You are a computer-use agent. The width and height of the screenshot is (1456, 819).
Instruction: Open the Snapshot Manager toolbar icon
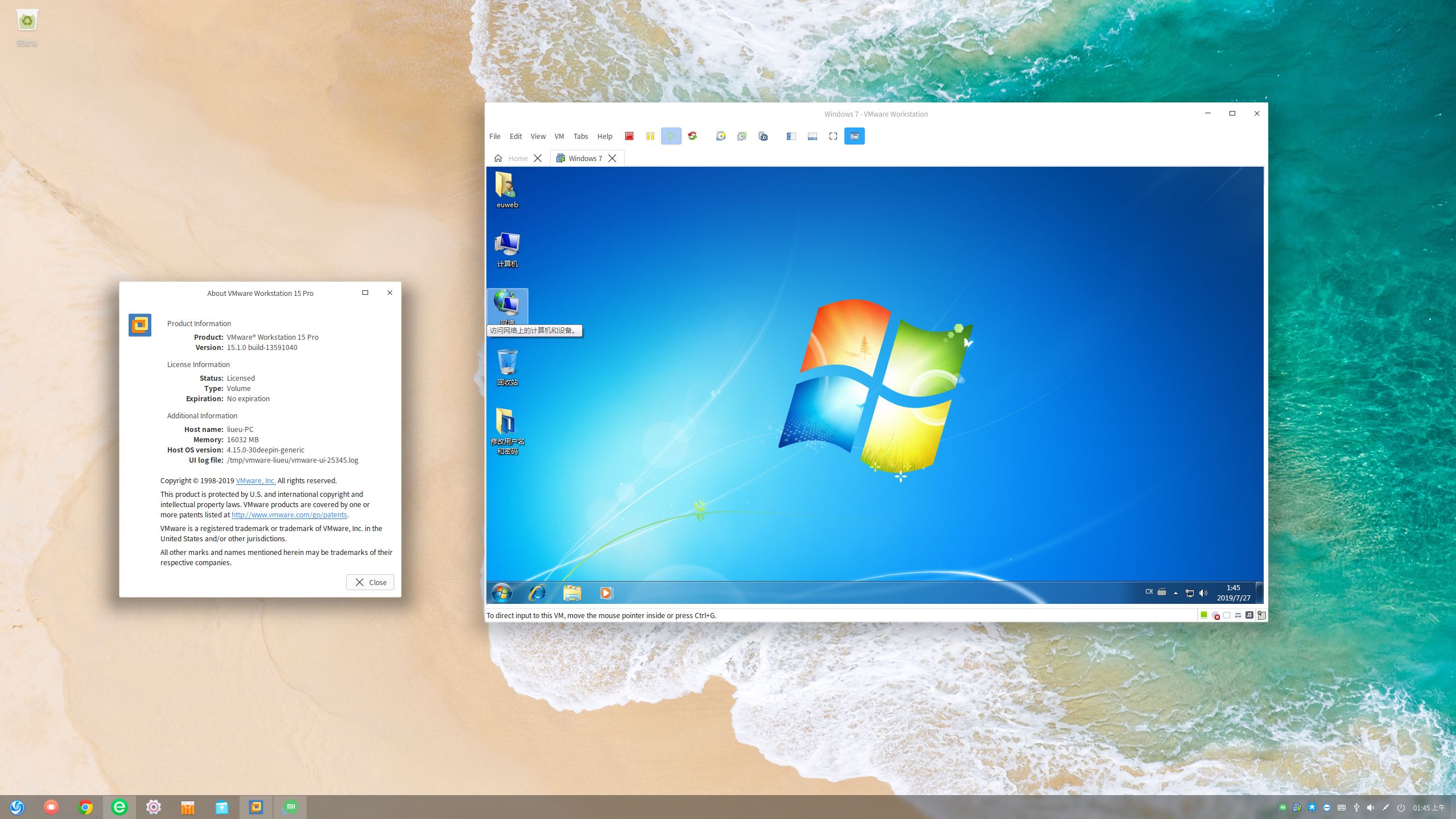(x=763, y=136)
